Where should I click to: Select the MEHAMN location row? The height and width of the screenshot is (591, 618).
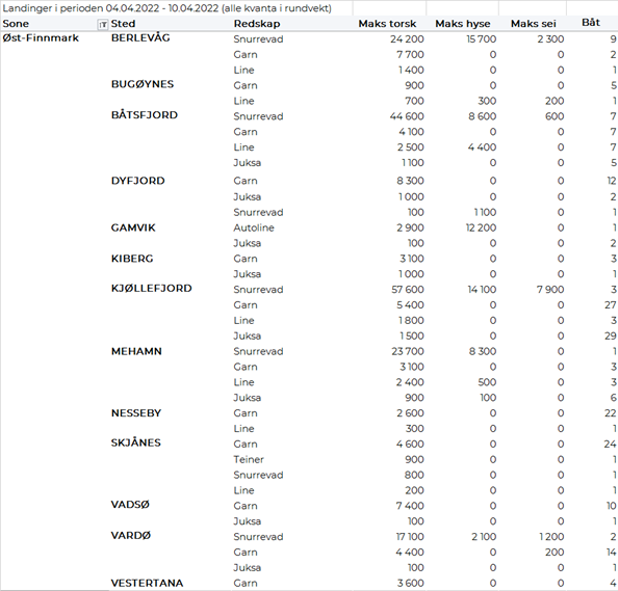[136, 351]
